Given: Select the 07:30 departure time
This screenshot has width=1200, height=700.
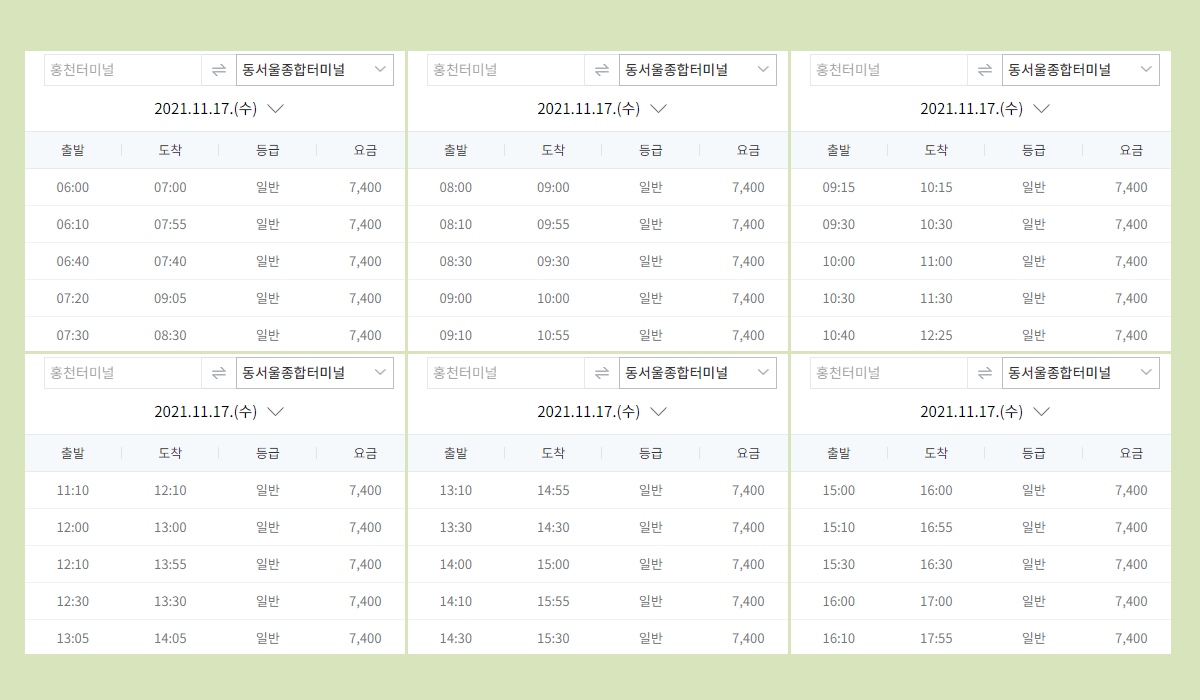Looking at the screenshot, I should (73, 336).
